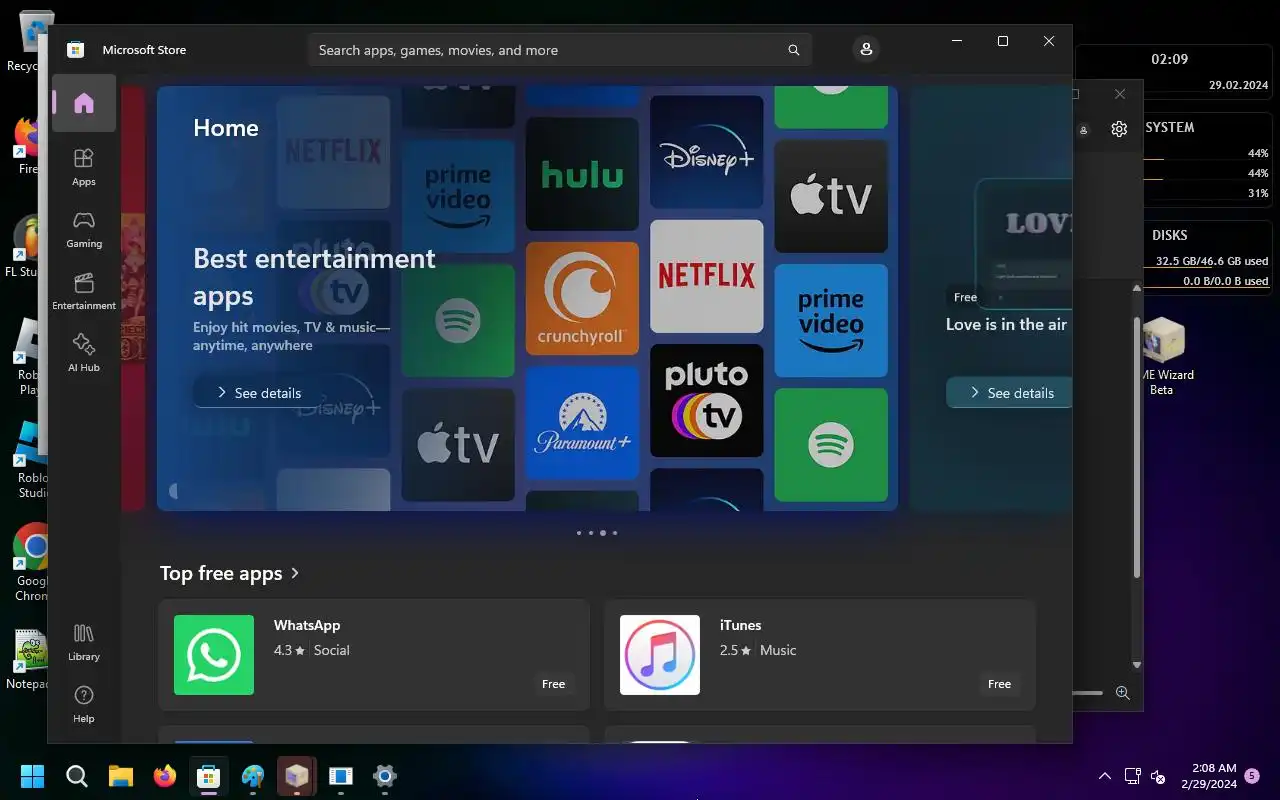Click the background window's vertical scrollbar thumb
The width and height of the screenshot is (1280, 800).
1136,446
